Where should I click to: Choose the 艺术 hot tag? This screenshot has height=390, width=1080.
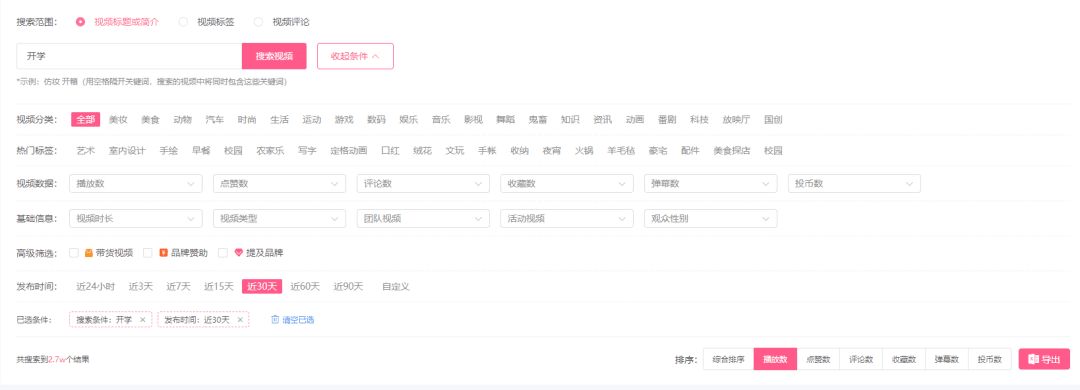(x=85, y=150)
